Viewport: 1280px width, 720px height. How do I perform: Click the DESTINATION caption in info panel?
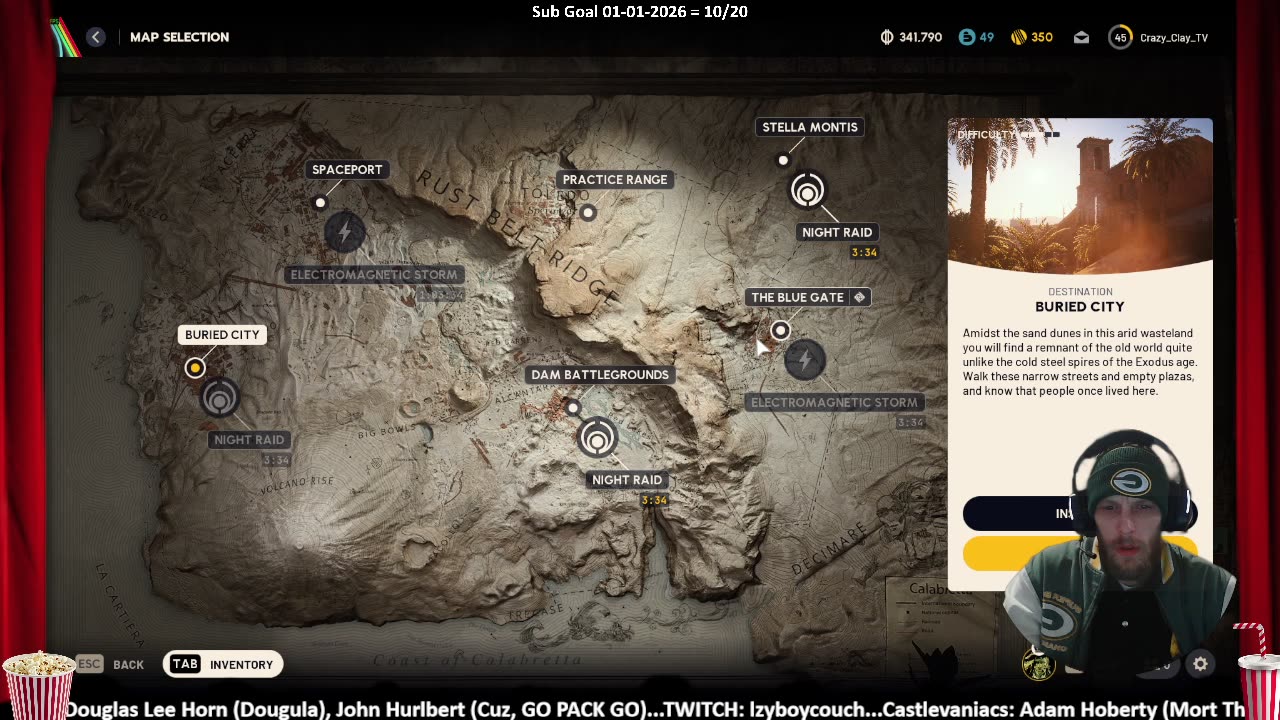pyautogui.click(x=1080, y=292)
